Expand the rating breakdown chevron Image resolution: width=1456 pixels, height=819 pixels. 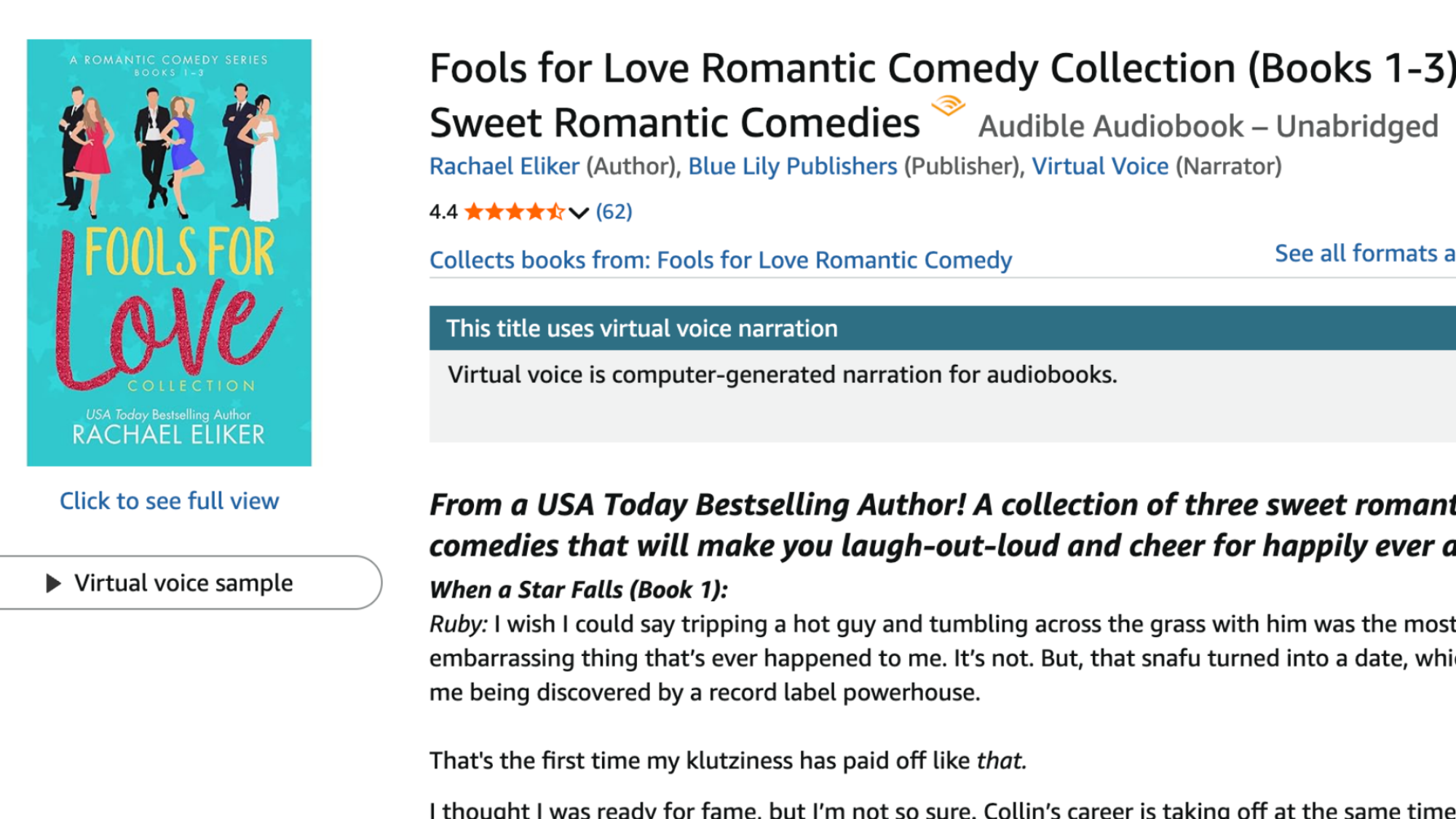578,213
